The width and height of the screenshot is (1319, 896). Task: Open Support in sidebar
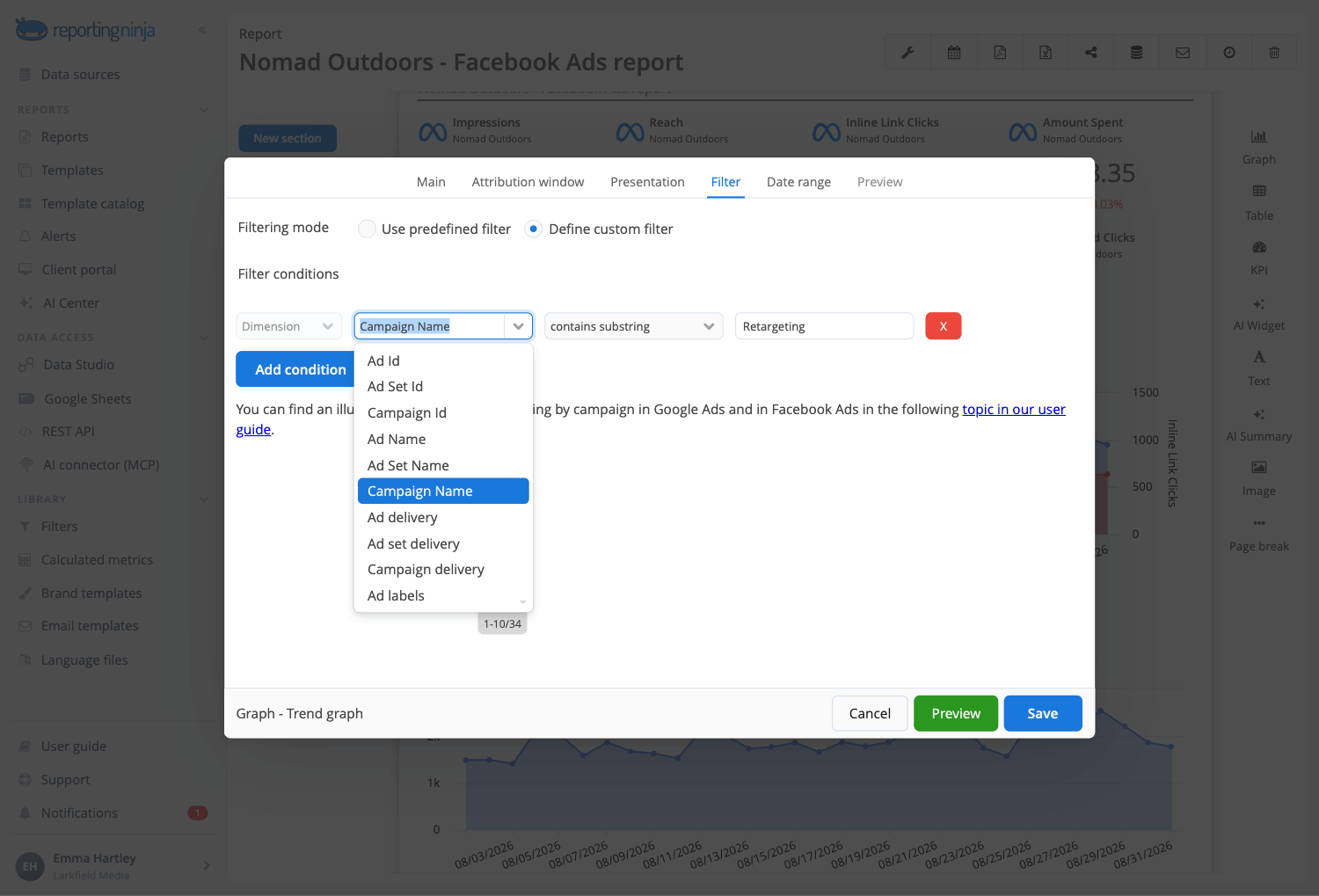pos(65,780)
